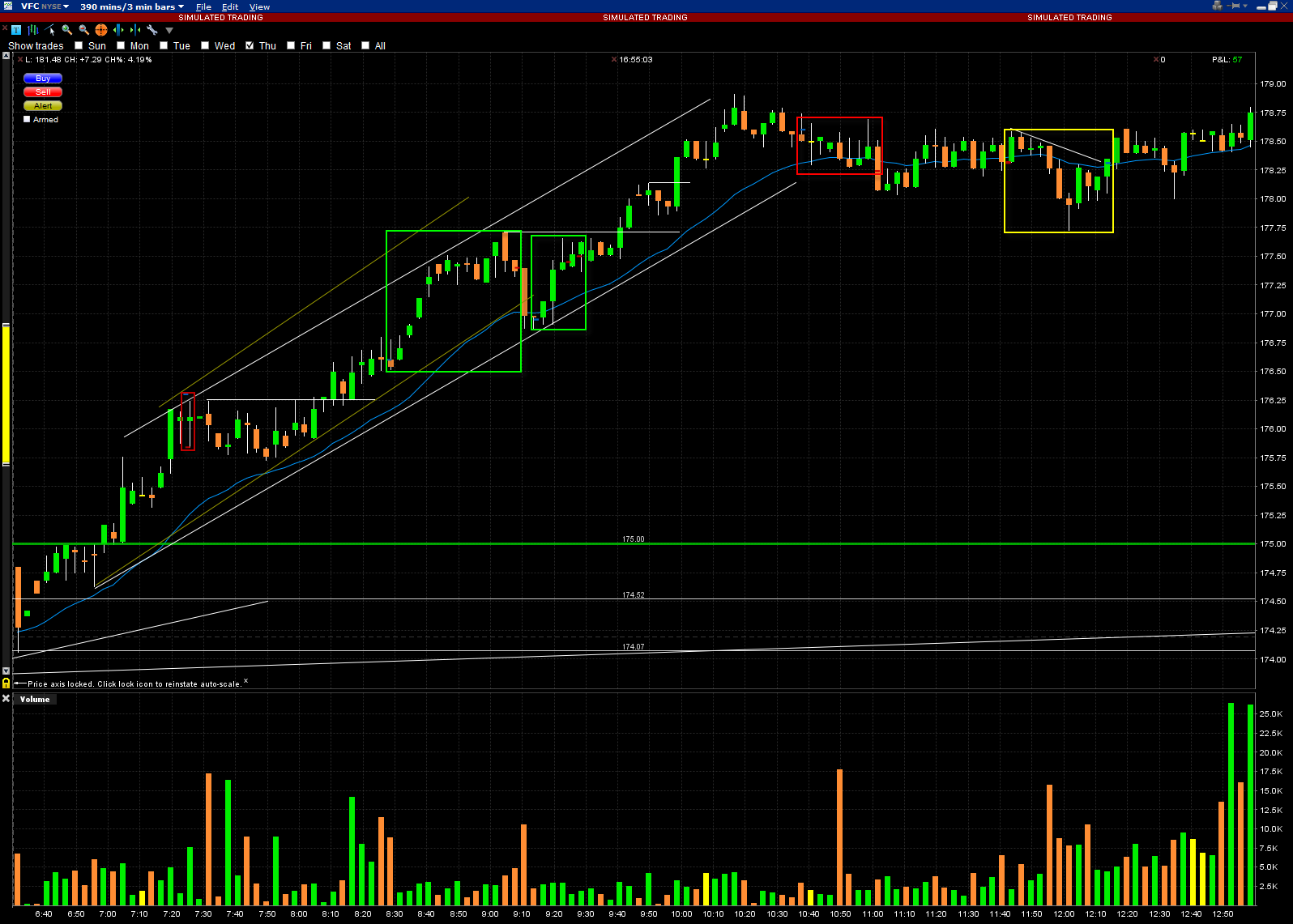
Task: Click the horizontal expand bars icon
Action: [118, 30]
